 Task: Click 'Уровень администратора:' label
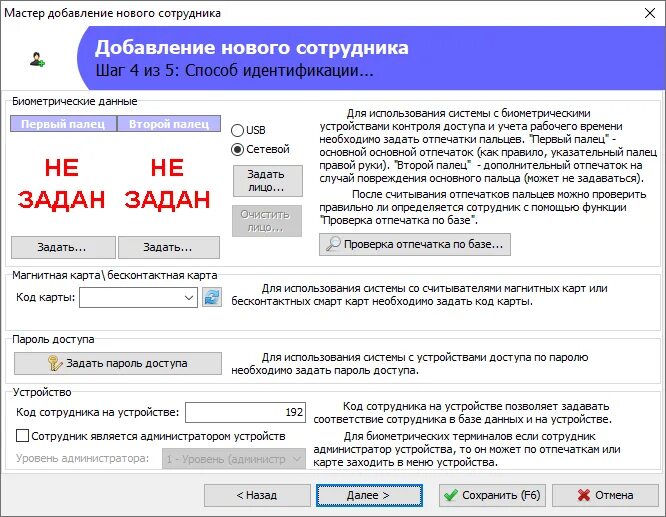pos(82,458)
